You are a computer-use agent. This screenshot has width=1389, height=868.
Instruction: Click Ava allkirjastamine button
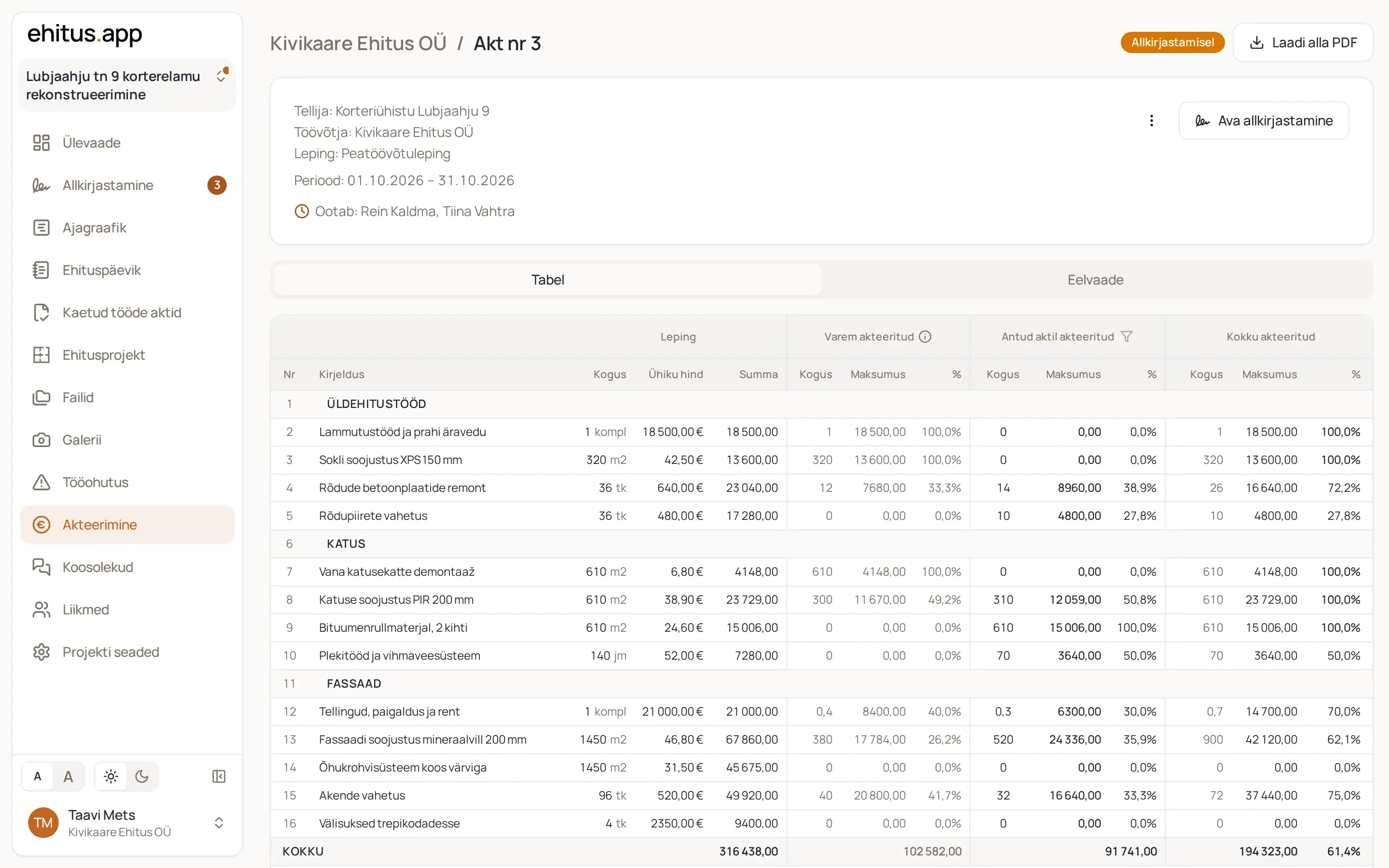1264,121
